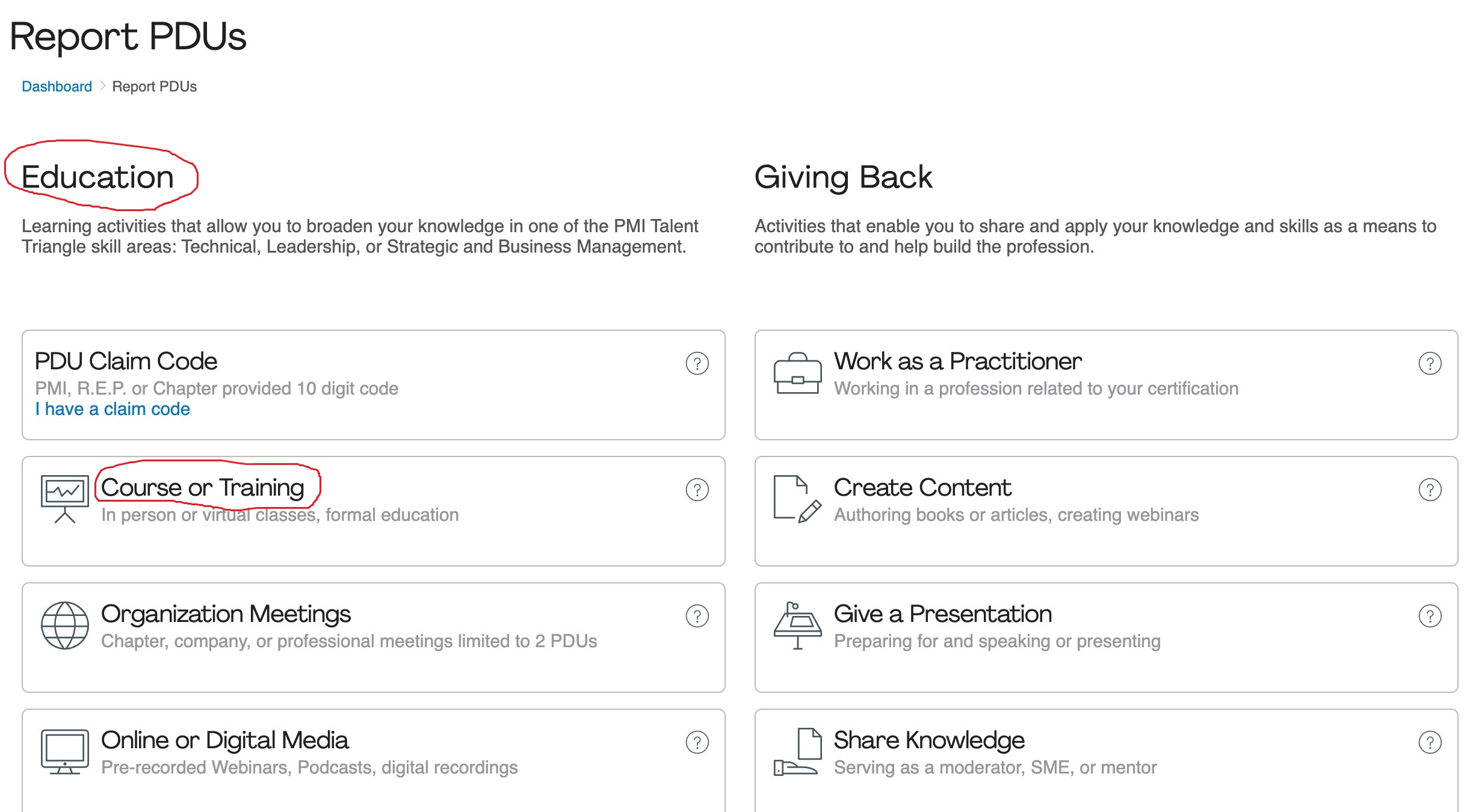Viewport: 1467px width, 812px height.
Task: Open help for Work as a Practitioner
Action: click(1430, 363)
